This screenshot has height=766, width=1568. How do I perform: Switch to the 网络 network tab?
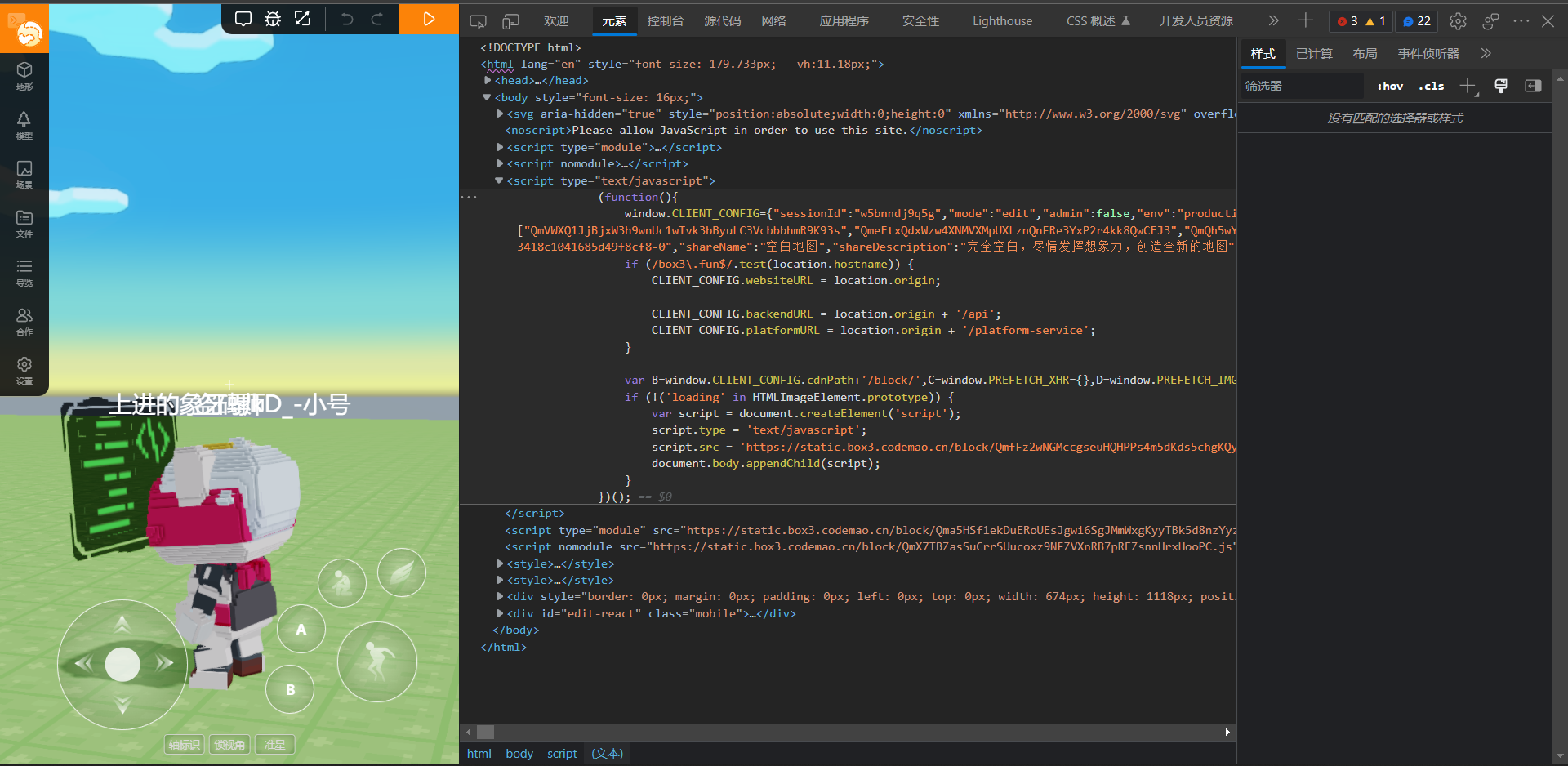773,21
